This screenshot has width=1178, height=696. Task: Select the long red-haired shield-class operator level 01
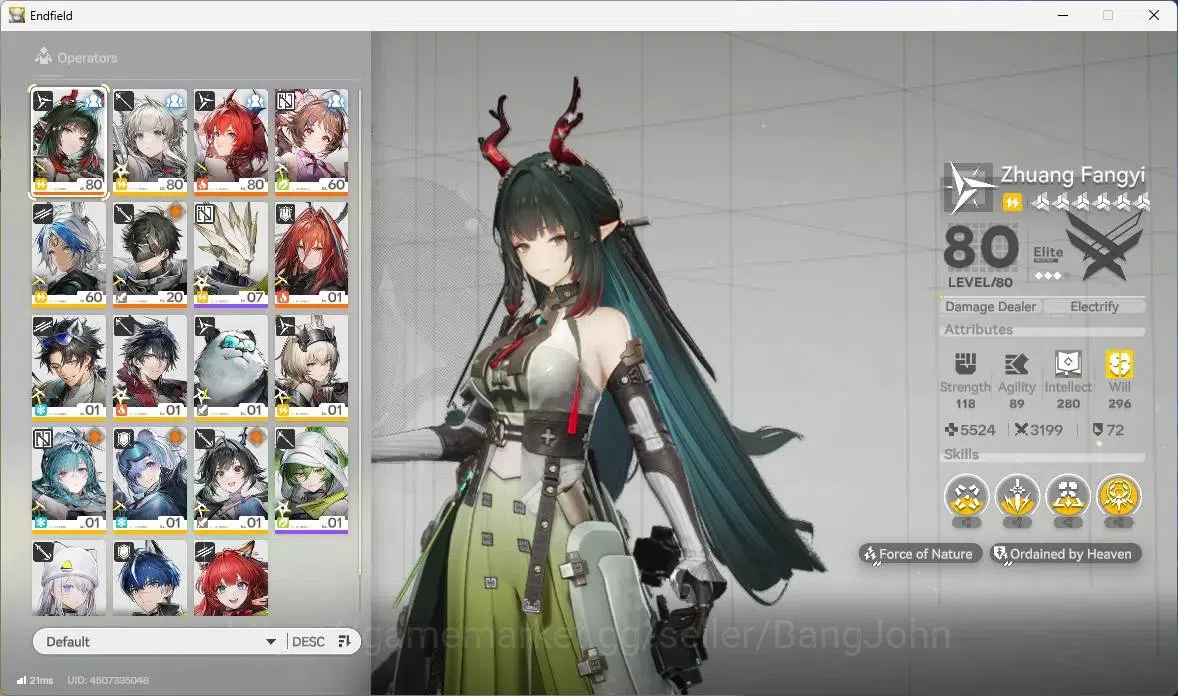(311, 255)
